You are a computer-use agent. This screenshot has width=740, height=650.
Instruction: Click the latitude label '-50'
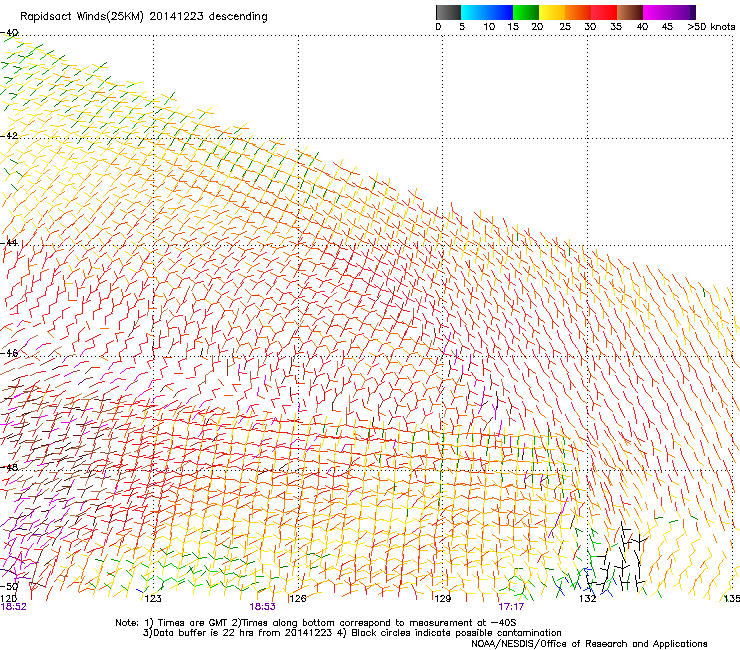(x=9, y=586)
